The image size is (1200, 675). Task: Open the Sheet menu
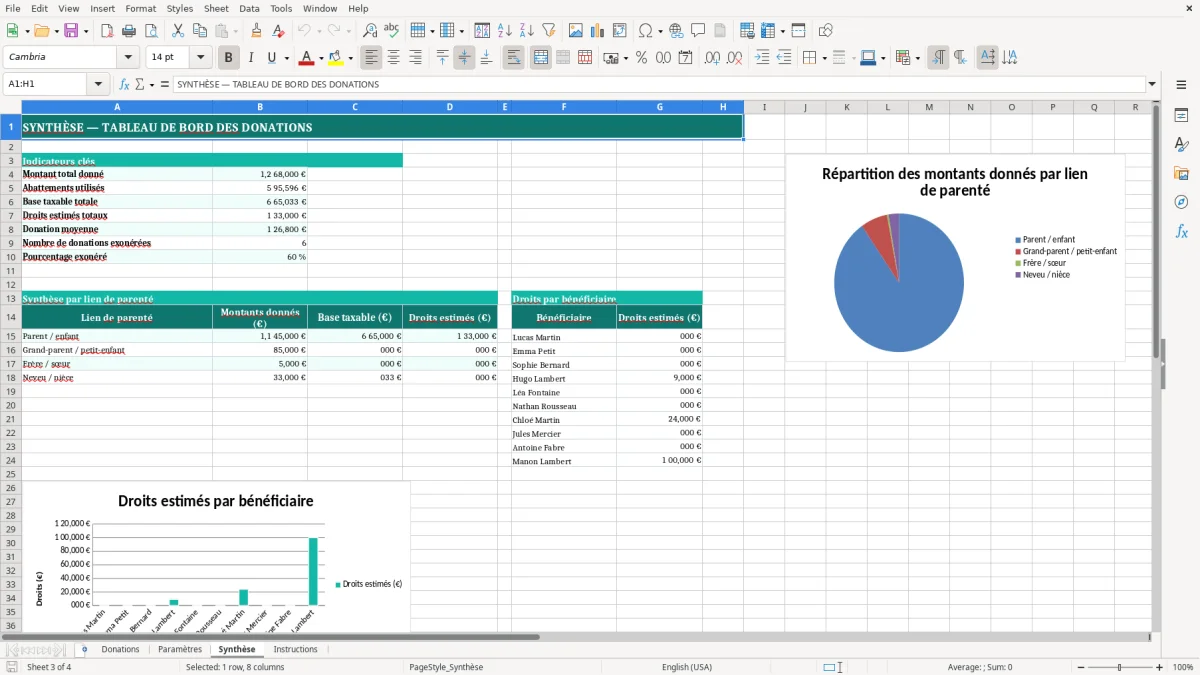(x=216, y=8)
